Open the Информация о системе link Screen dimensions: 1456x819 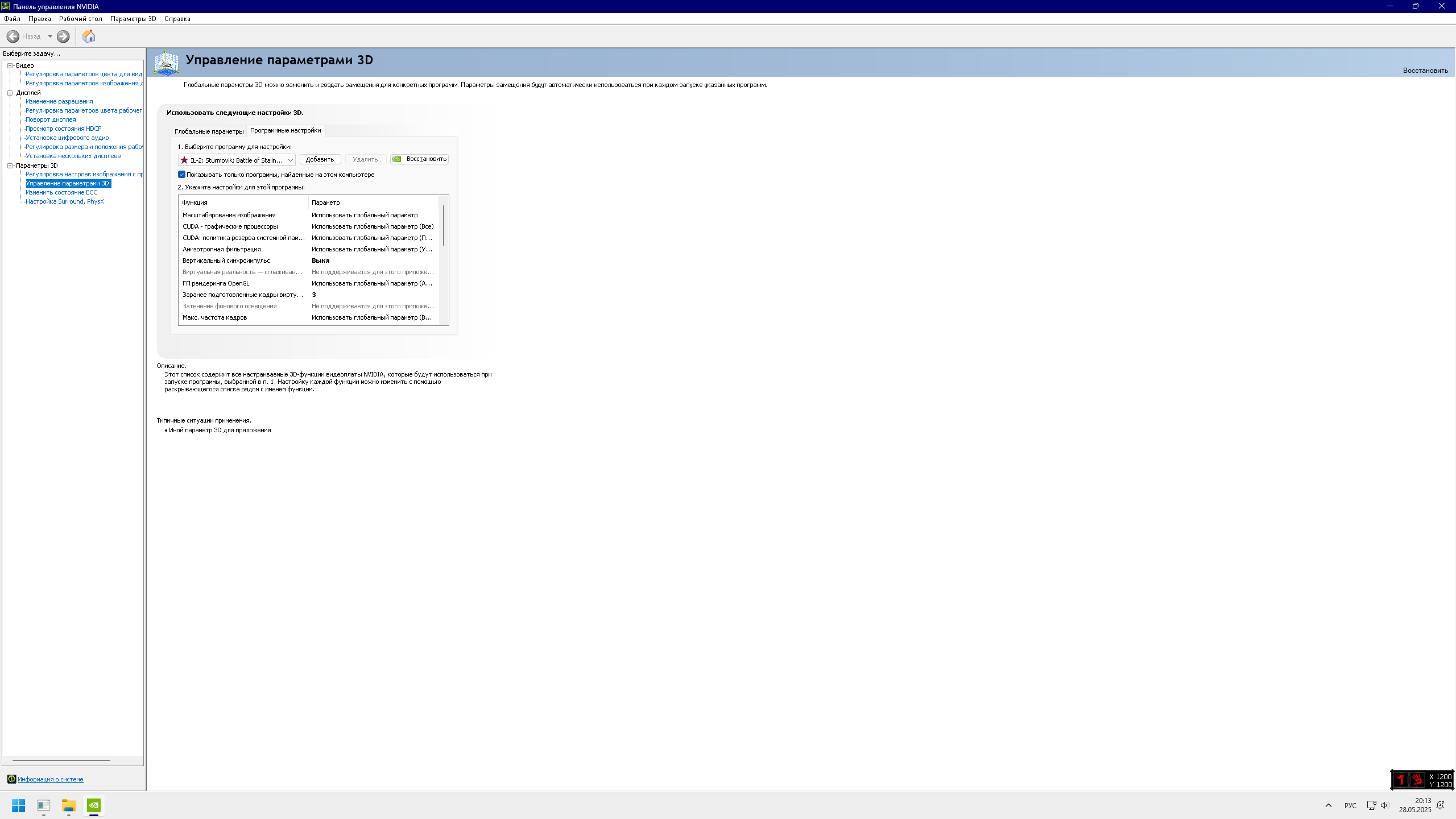click(x=51, y=779)
